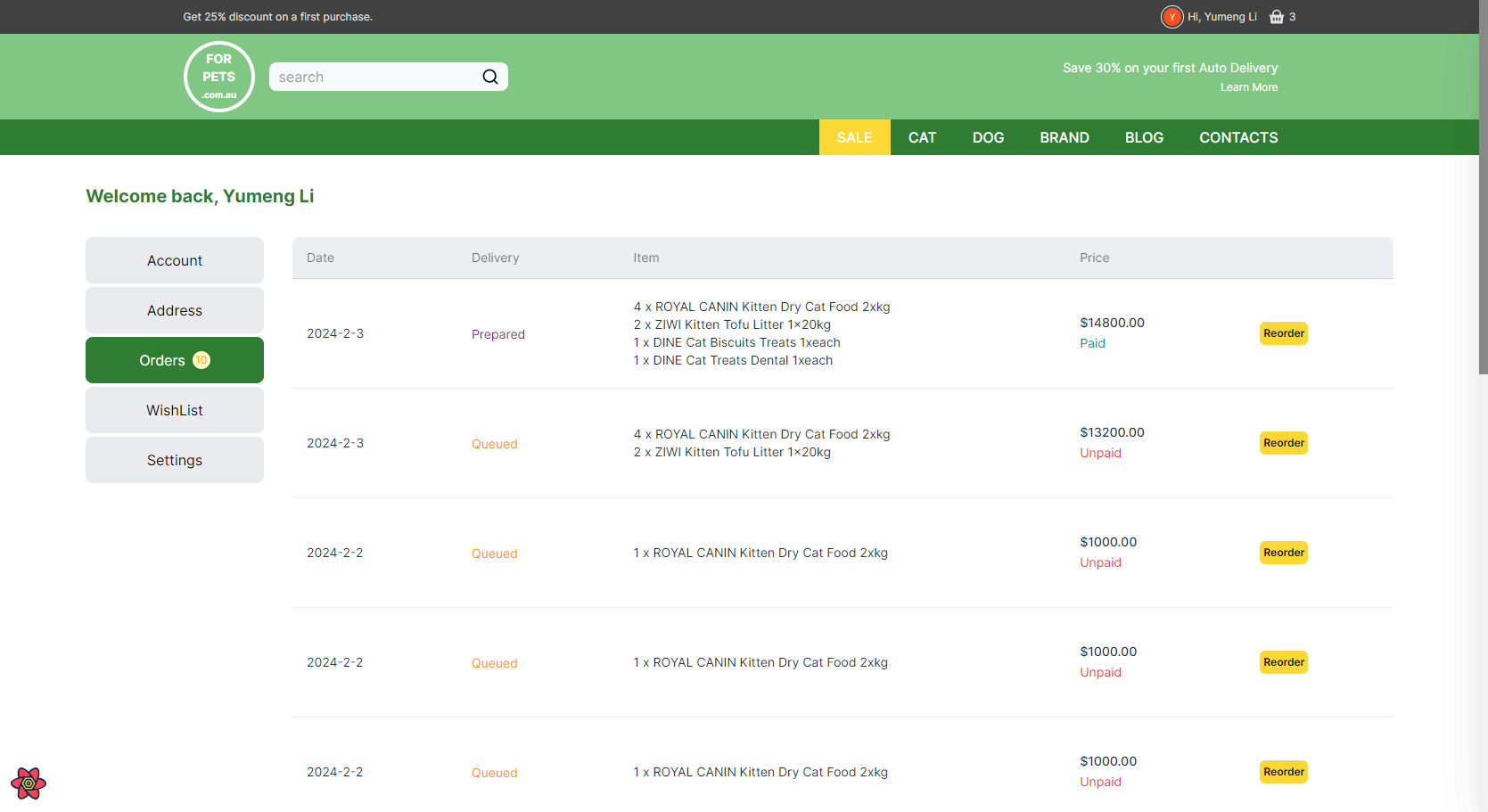Click the Orders count badge 10
1488x812 pixels.
(201, 360)
